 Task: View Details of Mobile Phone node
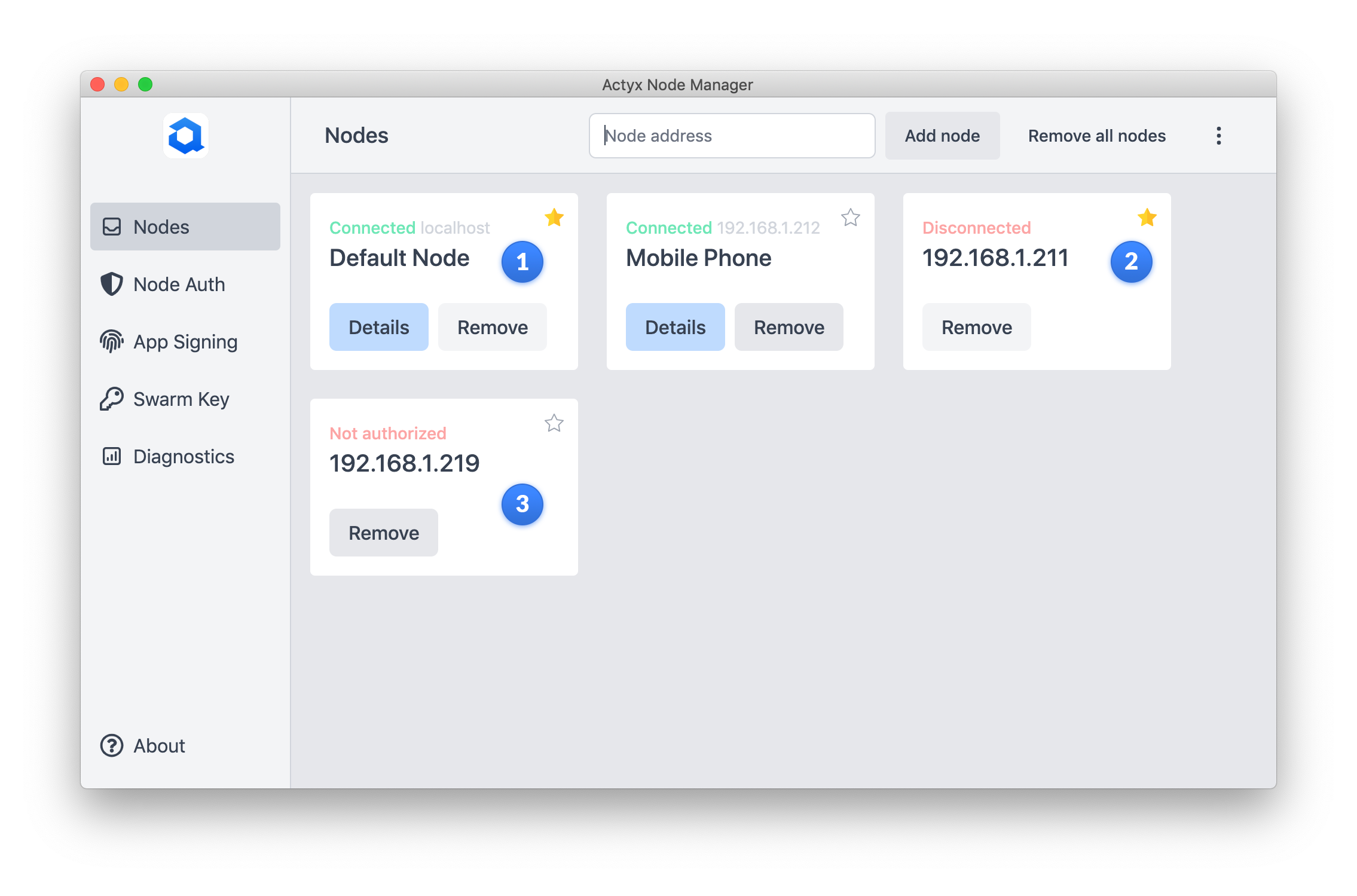(x=675, y=327)
